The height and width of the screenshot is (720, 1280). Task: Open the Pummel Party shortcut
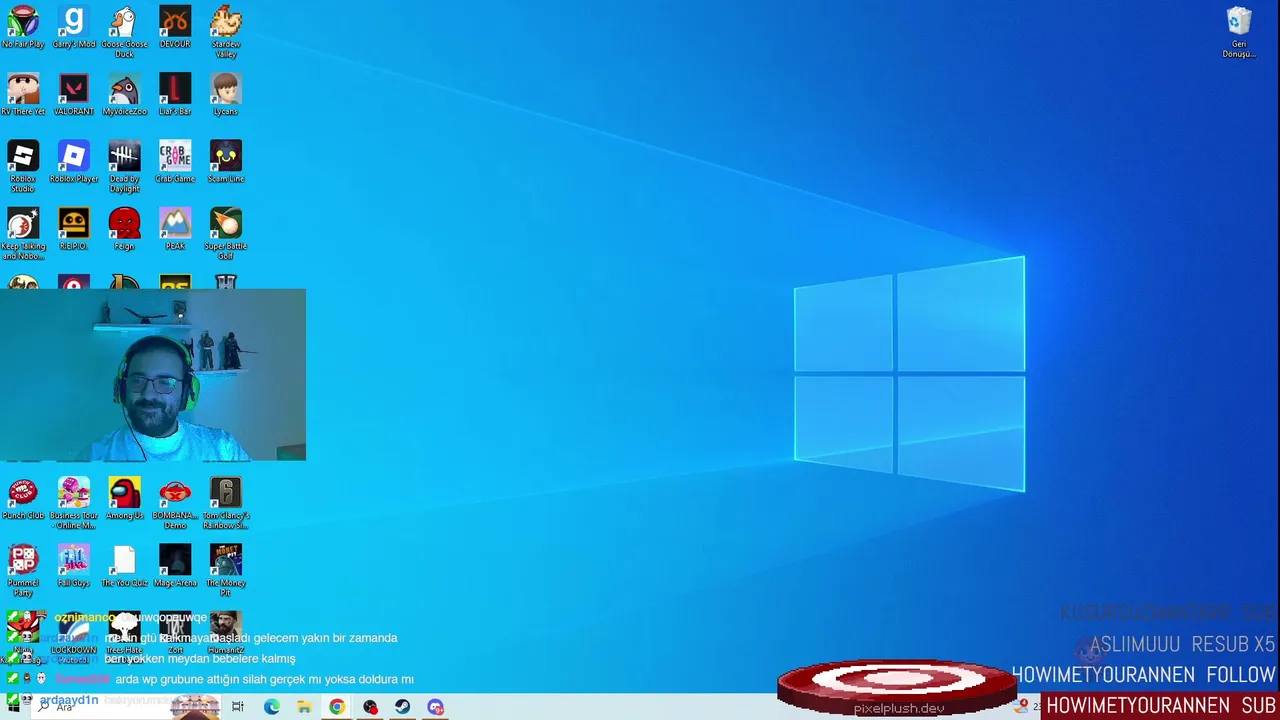pyautogui.click(x=23, y=570)
